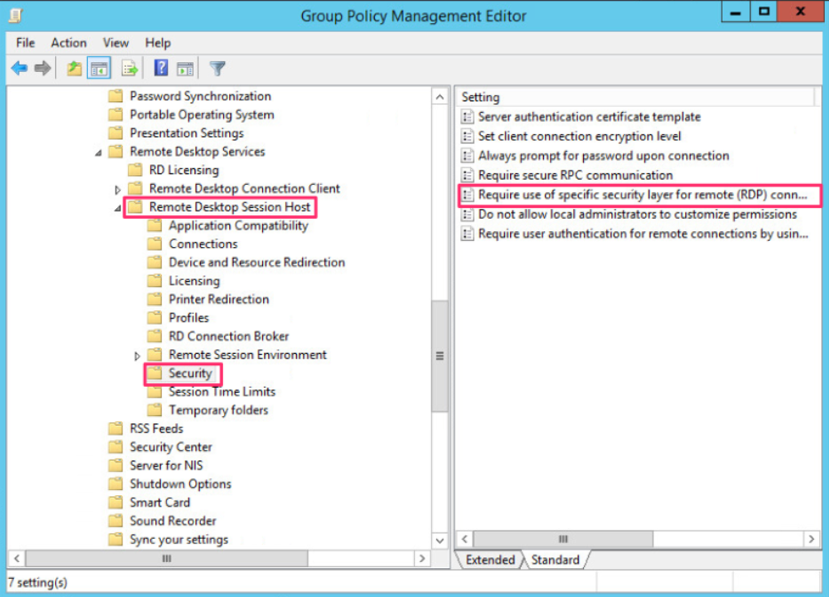Screen dimensions: 829x597
Task: Collapse the Remote Desktop Services node
Action: 98,153
